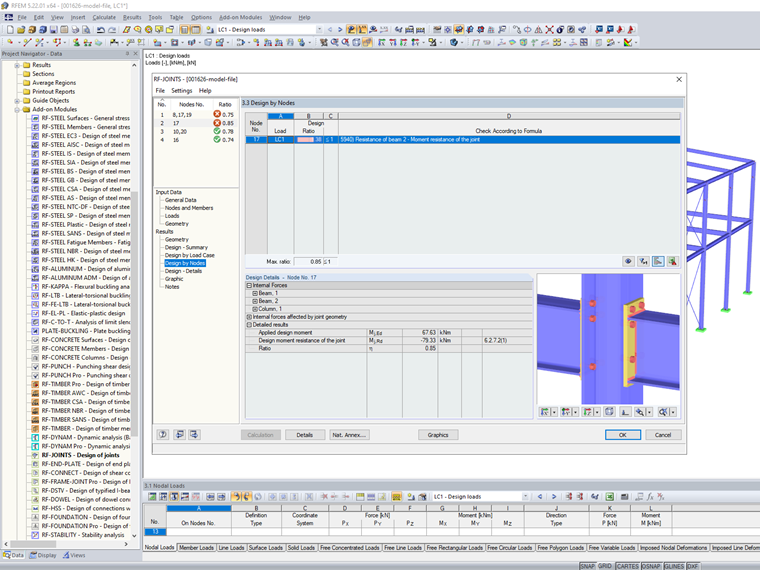Click the joint 3D preview image
The height and width of the screenshot is (570, 760).
point(608,339)
